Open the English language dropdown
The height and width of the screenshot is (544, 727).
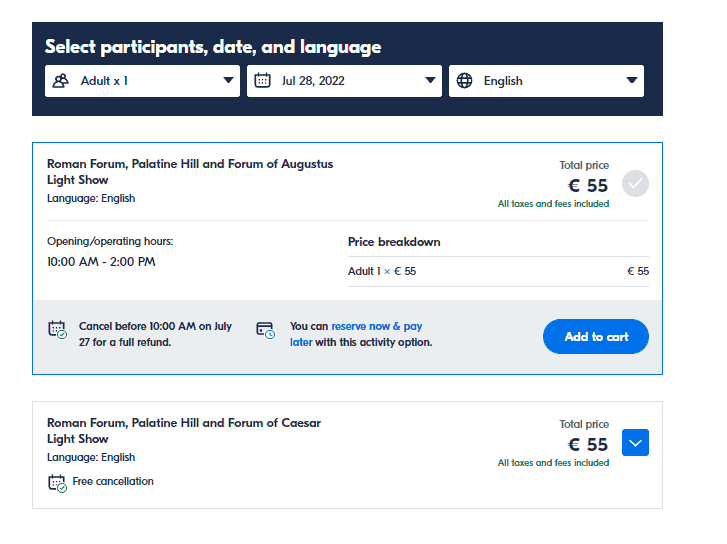[546, 81]
